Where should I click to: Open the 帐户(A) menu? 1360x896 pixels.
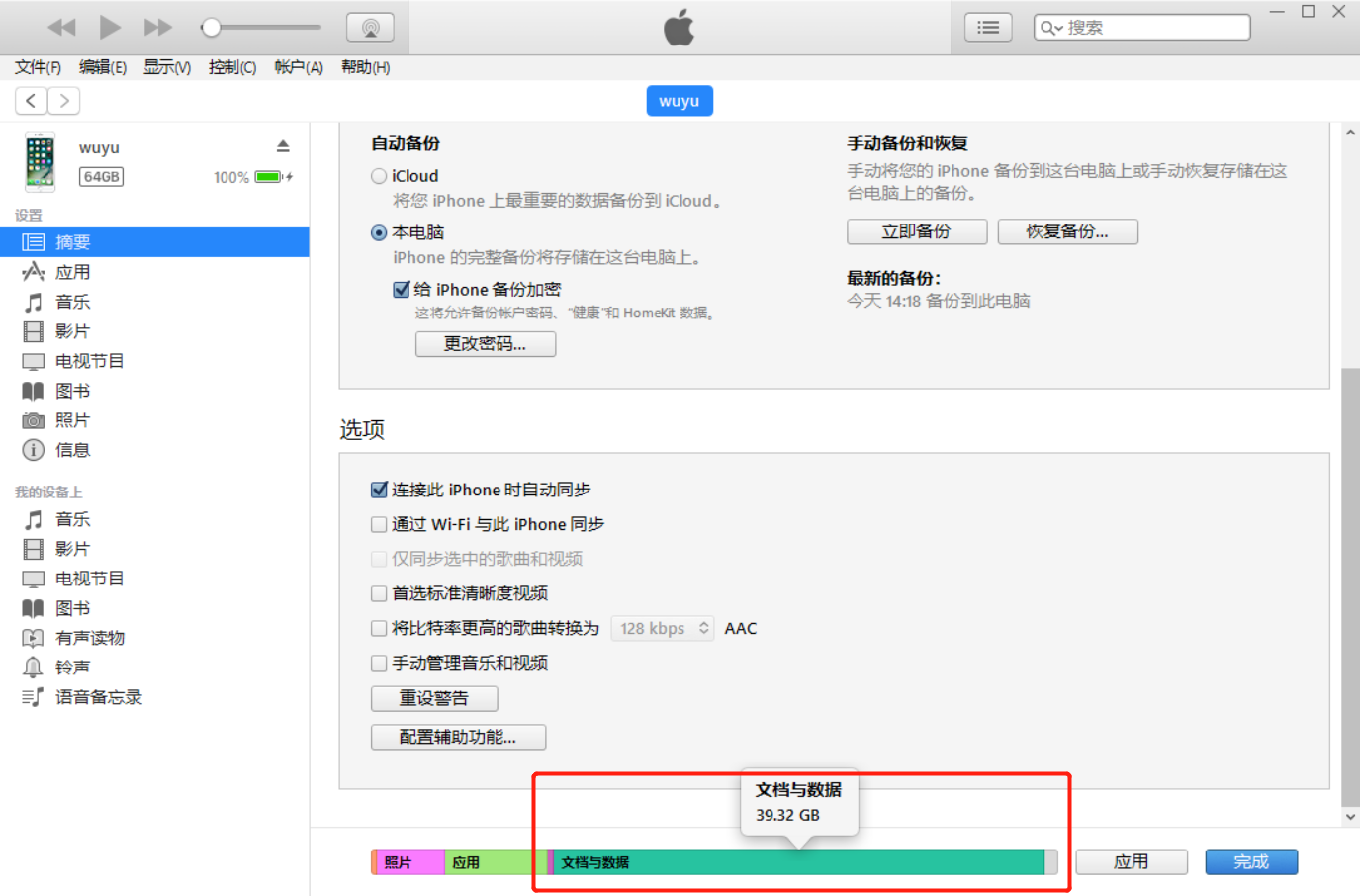pyautogui.click(x=299, y=67)
